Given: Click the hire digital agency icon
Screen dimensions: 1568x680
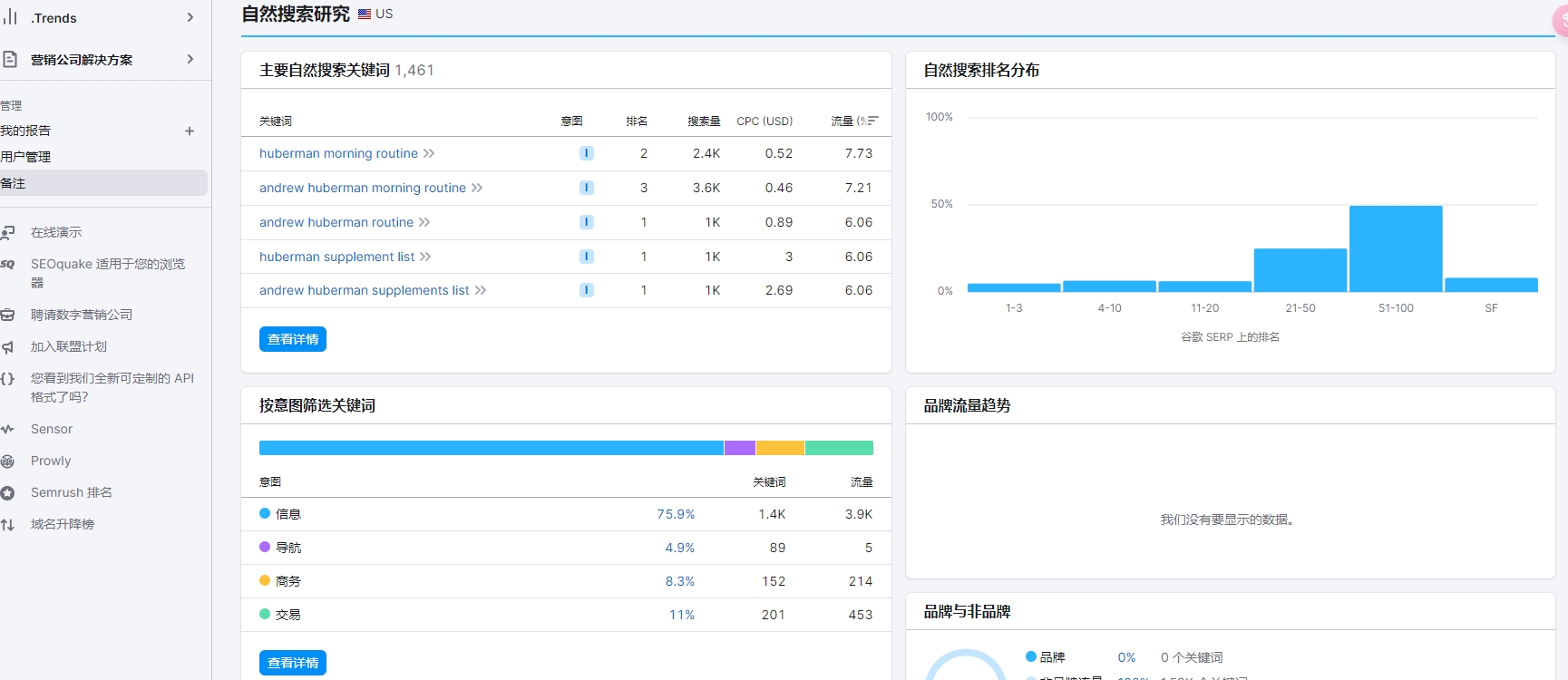Looking at the screenshot, I should [x=8, y=315].
